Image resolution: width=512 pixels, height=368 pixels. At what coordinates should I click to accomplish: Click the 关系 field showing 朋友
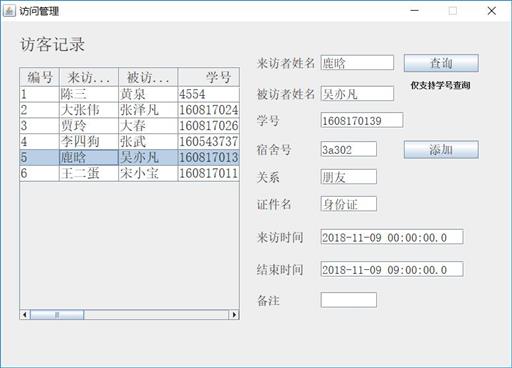[349, 177]
